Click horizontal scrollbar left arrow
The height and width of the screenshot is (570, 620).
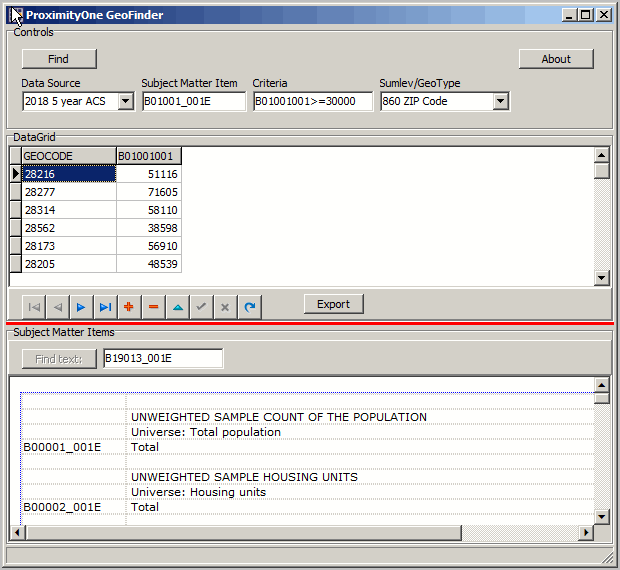click(17, 532)
